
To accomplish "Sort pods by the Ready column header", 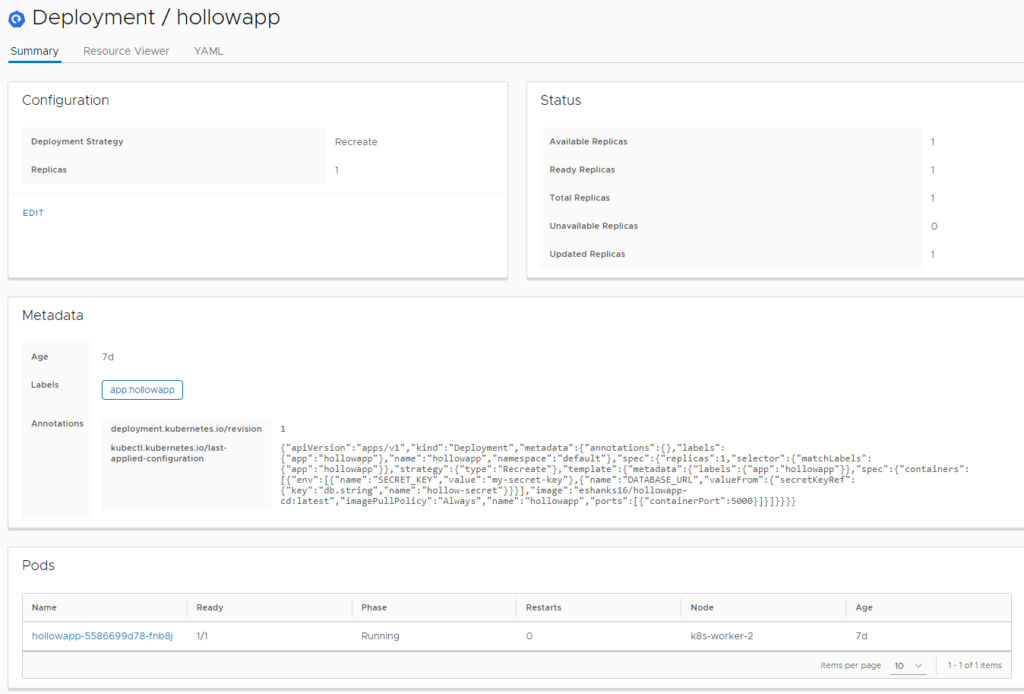I will click(210, 607).
